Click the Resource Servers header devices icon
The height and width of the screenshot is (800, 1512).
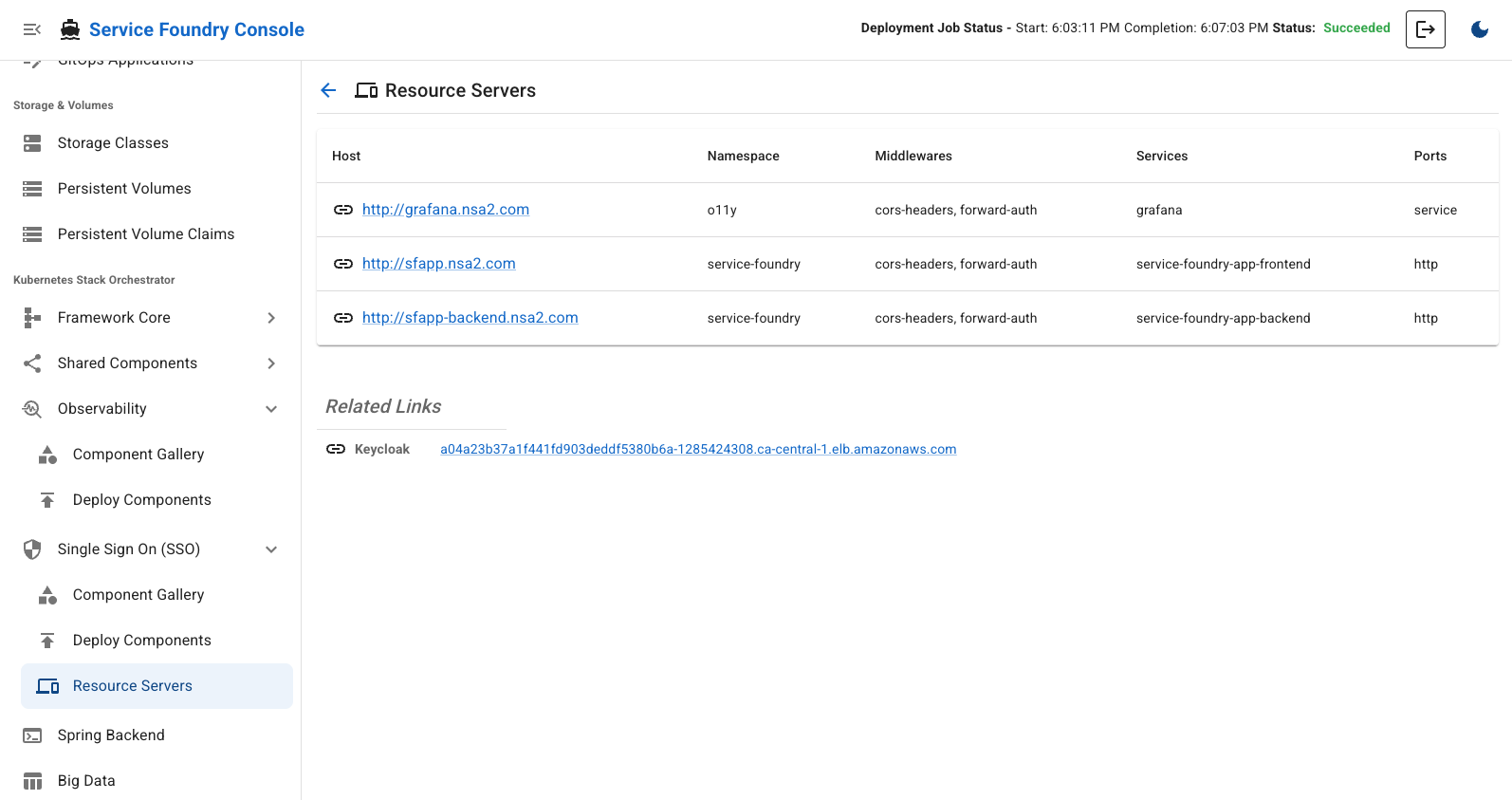pos(366,91)
